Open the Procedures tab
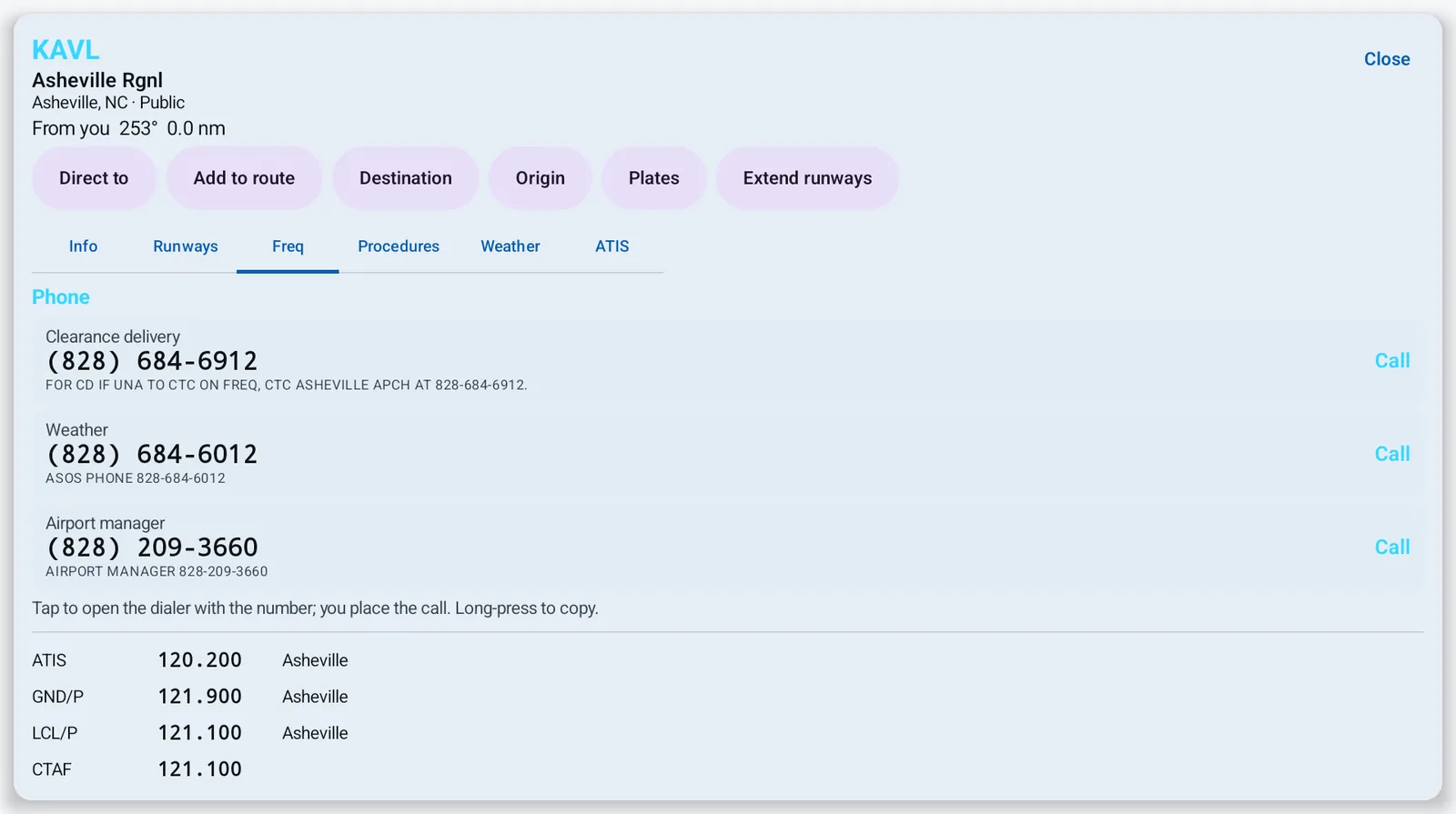This screenshot has width=1456, height=814. (x=399, y=246)
